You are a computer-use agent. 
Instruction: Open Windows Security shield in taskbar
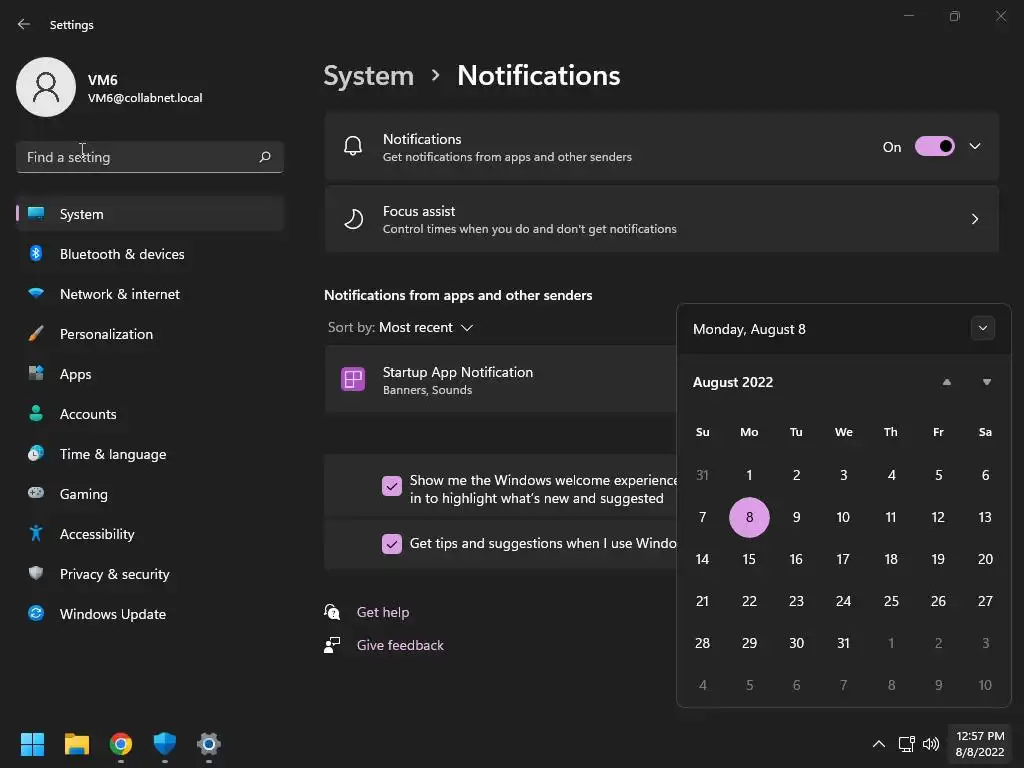[165, 744]
